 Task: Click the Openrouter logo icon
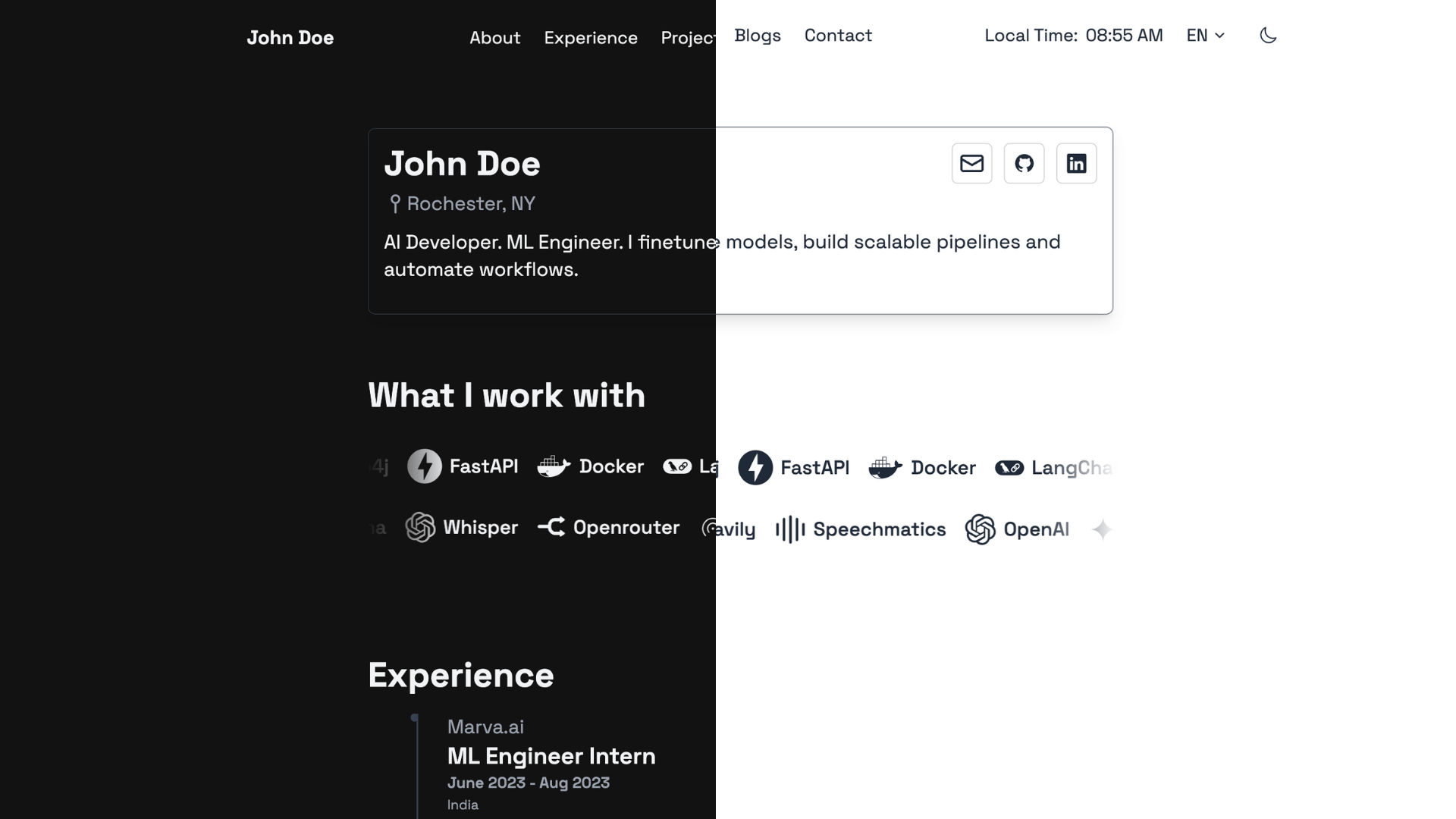(551, 527)
